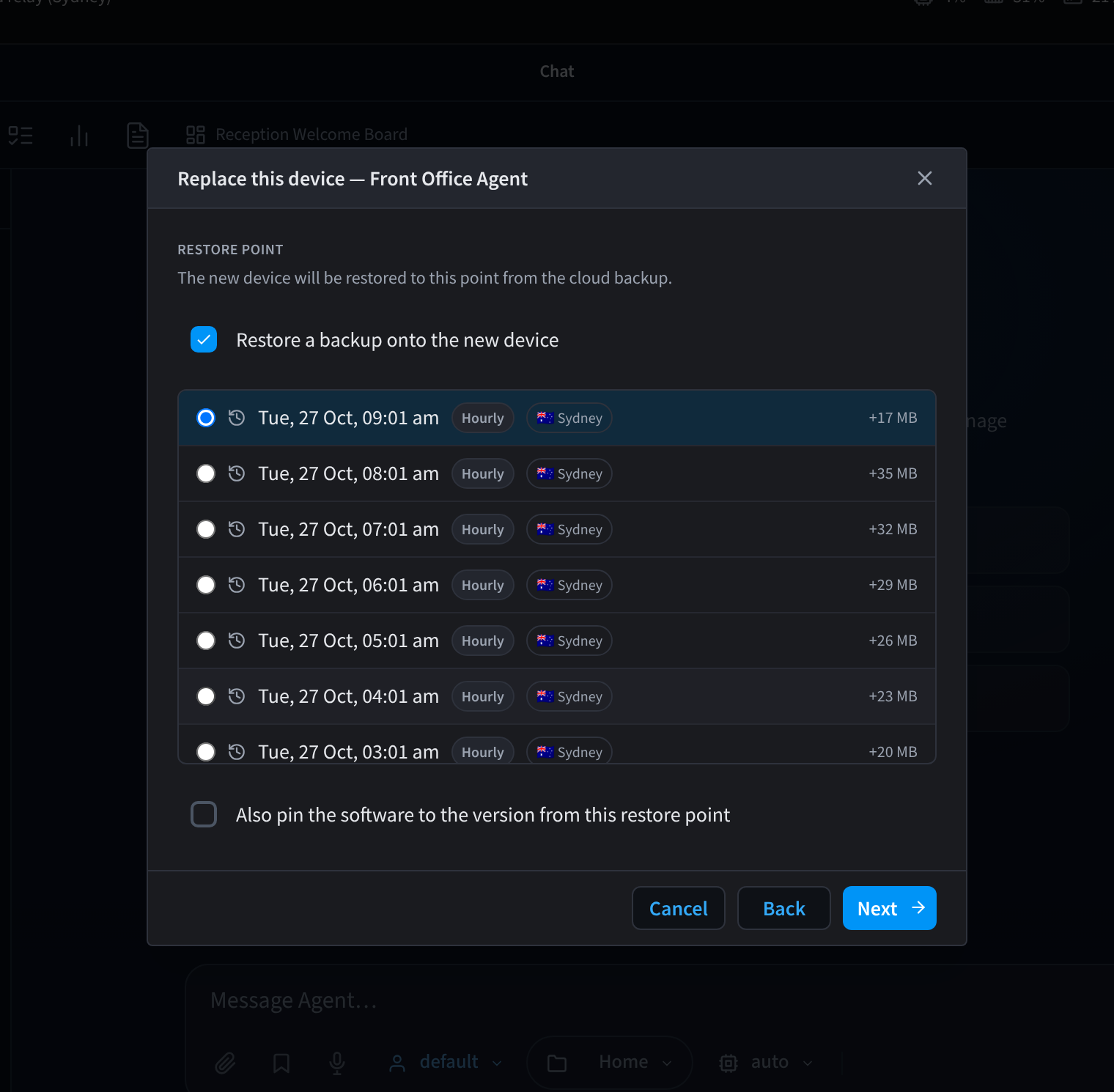Open the default profile dropdown
Image resolution: width=1114 pixels, height=1092 pixels.
[x=446, y=1062]
